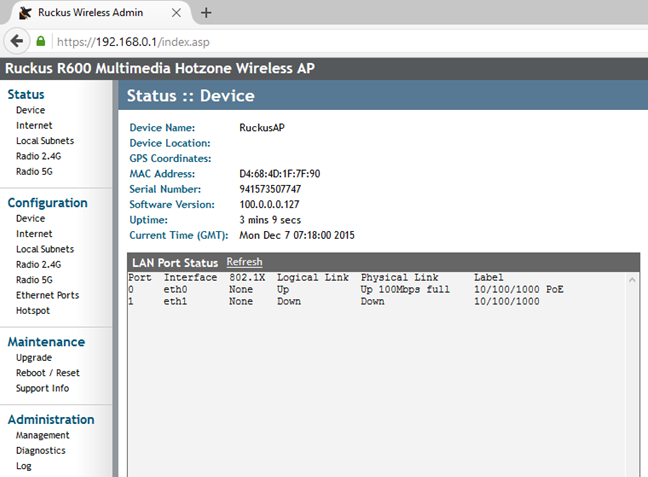The width and height of the screenshot is (648, 477).
Task: Click the Ruckus dog favicon in tab
Action: pyautogui.click(x=25, y=13)
